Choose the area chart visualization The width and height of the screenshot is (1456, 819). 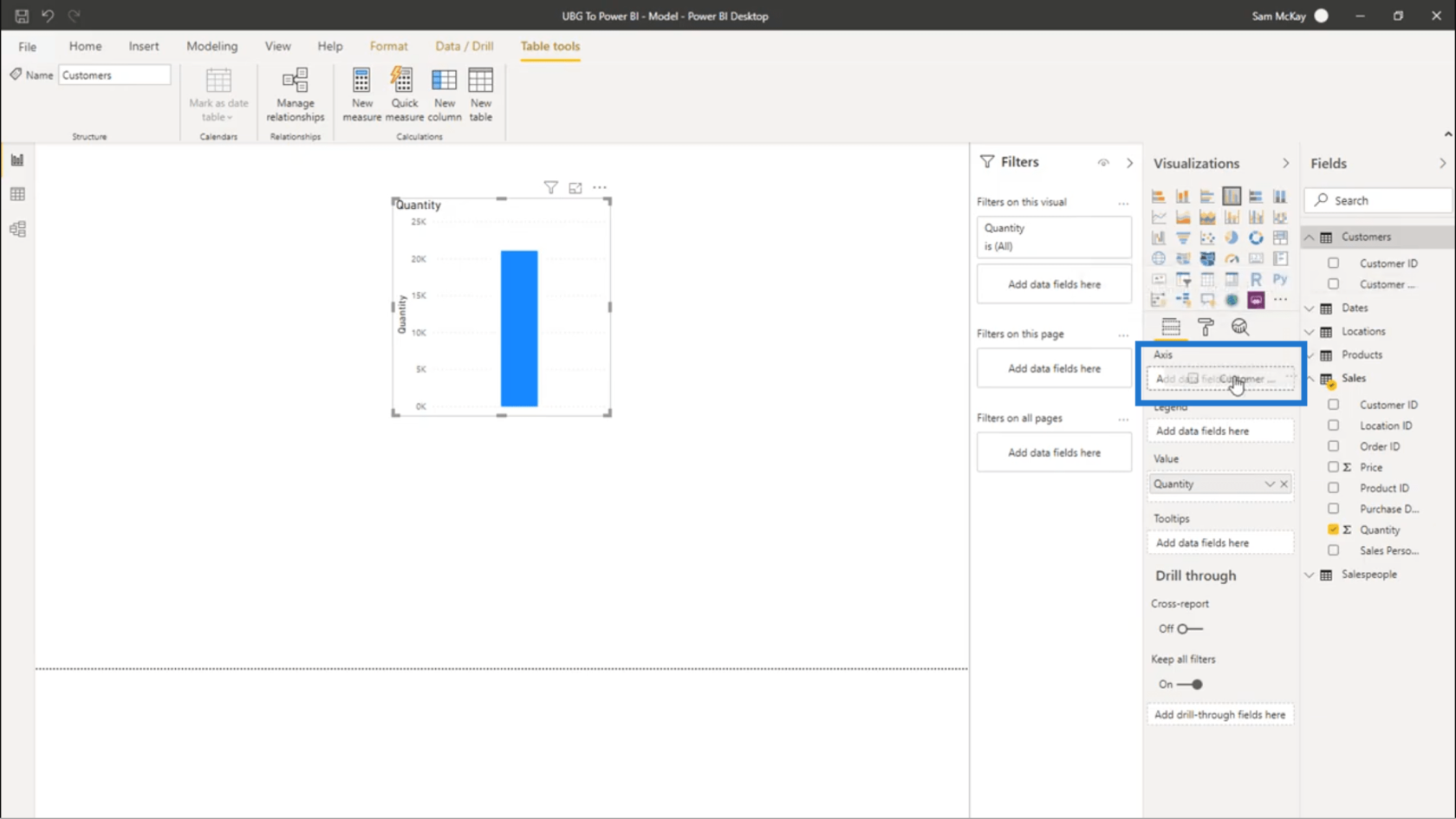coord(1183,218)
